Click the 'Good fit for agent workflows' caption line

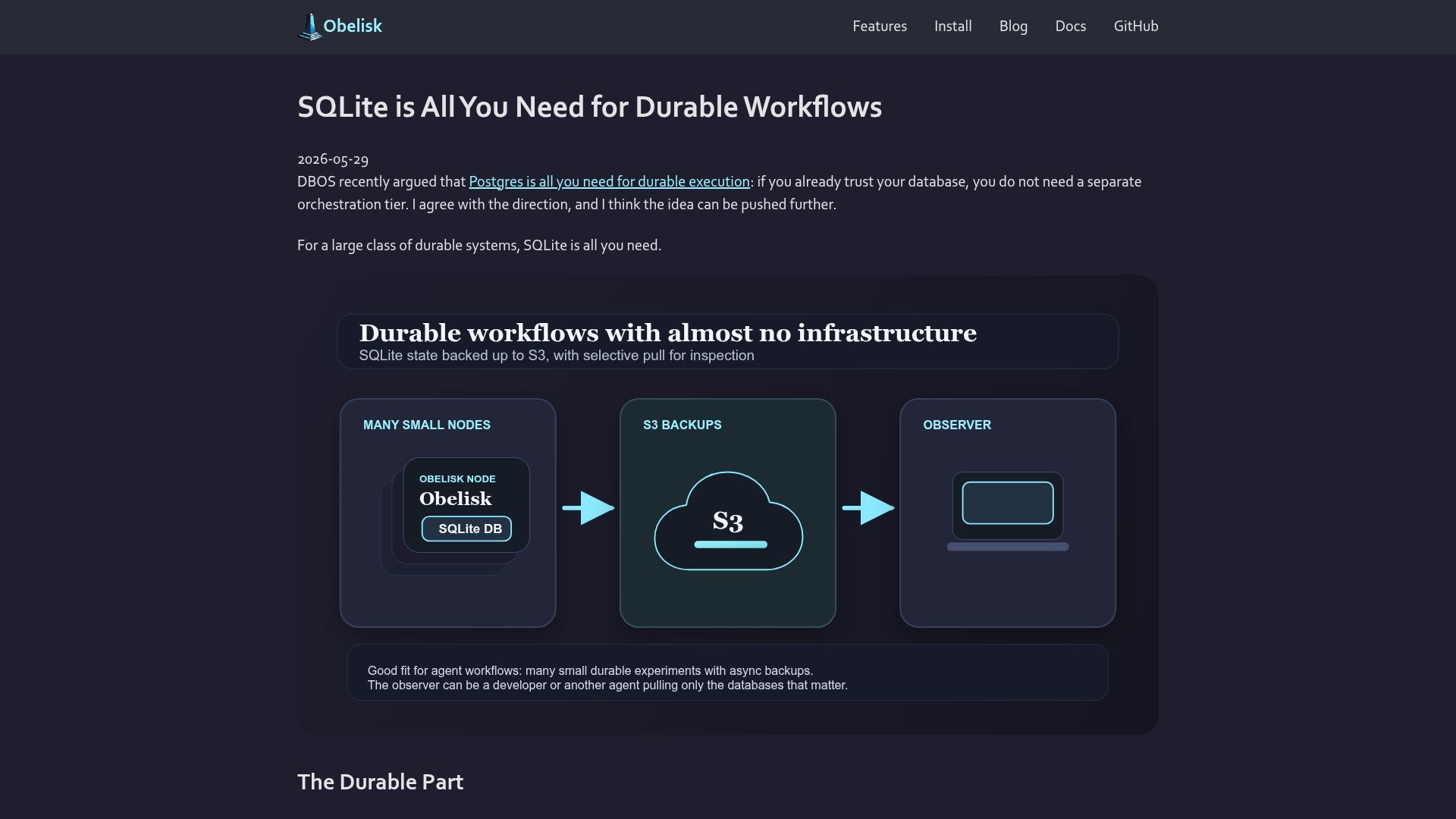[x=590, y=671]
